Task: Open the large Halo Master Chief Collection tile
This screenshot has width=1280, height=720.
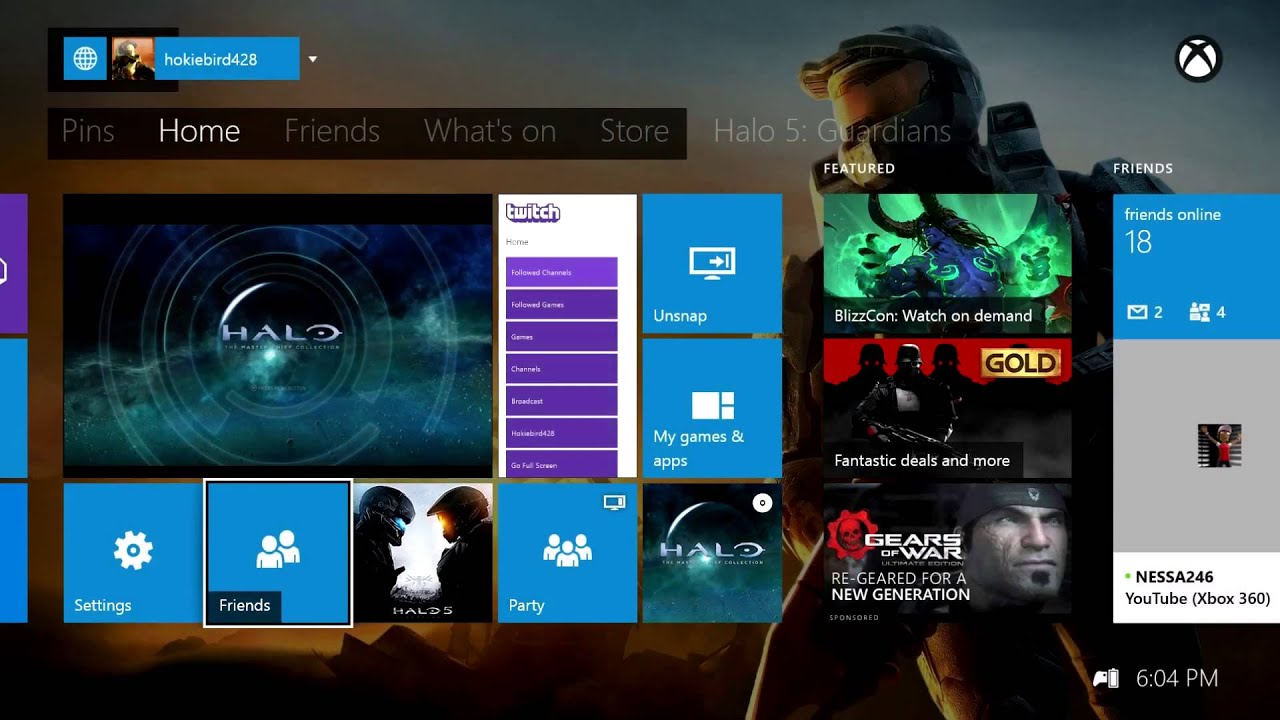Action: tap(278, 335)
